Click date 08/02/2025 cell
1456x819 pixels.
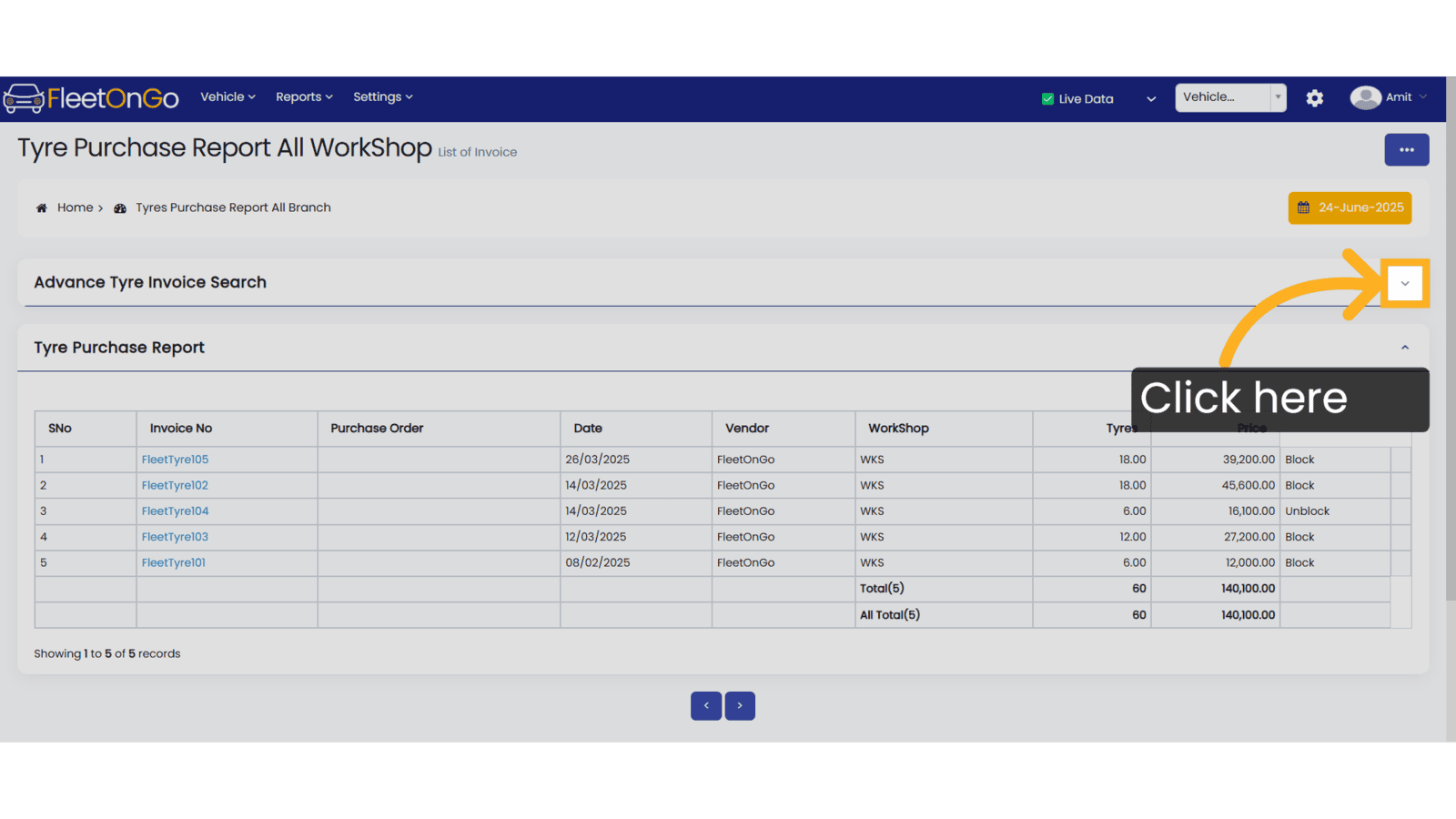click(636, 562)
